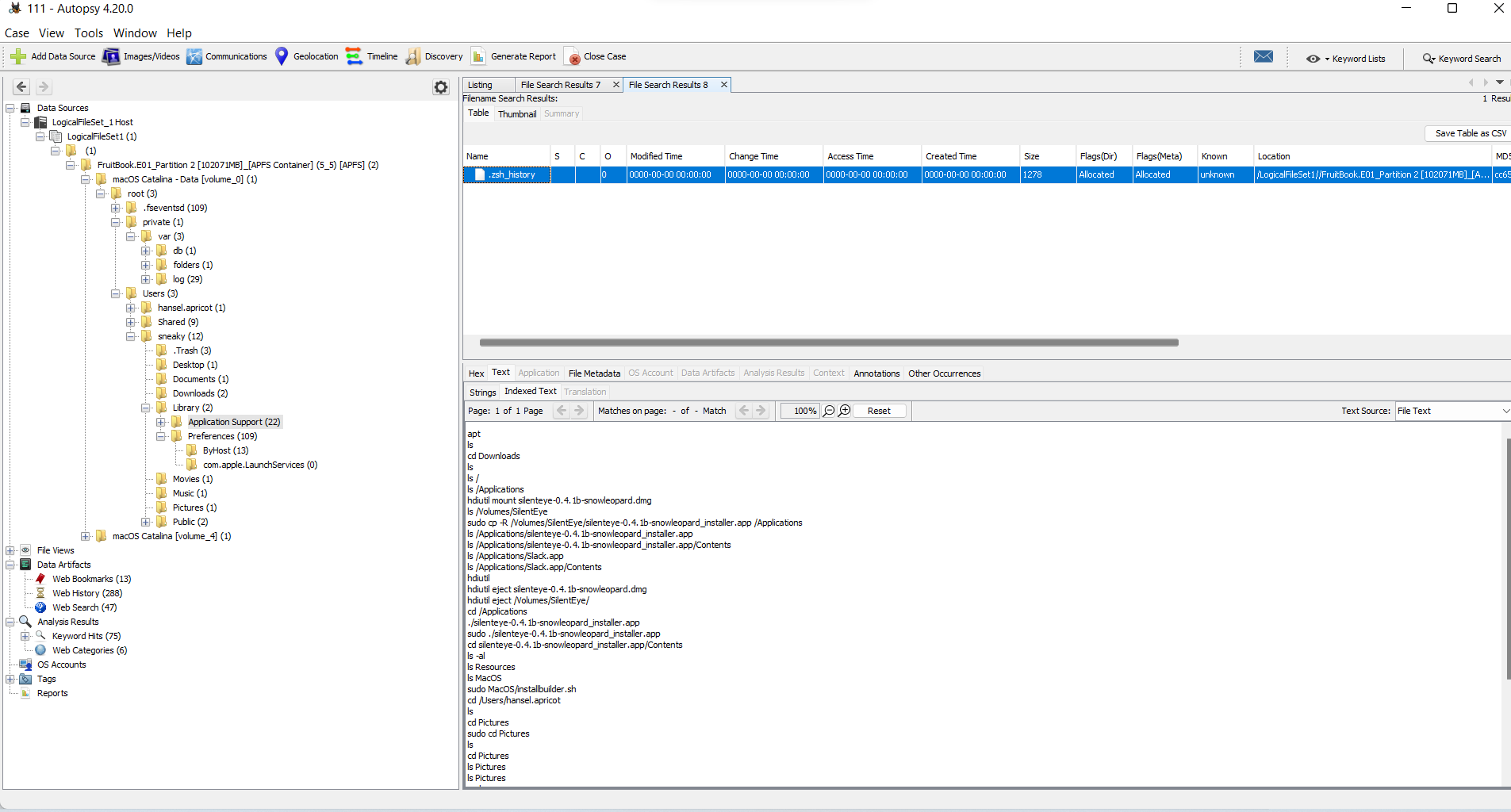
Task: Expand the Keyword Hits node
Action: click(25, 636)
